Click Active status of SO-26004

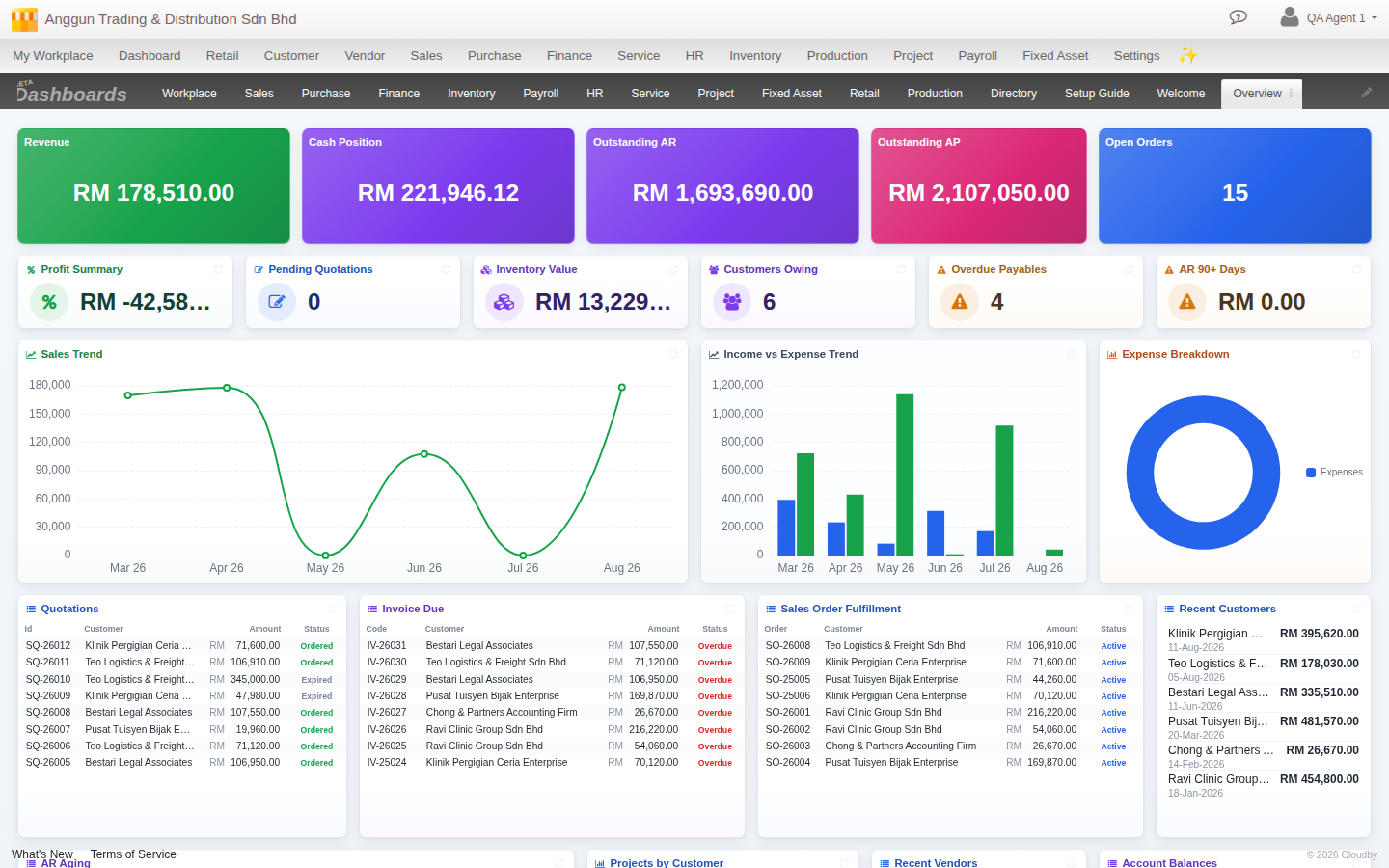pos(1113,763)
